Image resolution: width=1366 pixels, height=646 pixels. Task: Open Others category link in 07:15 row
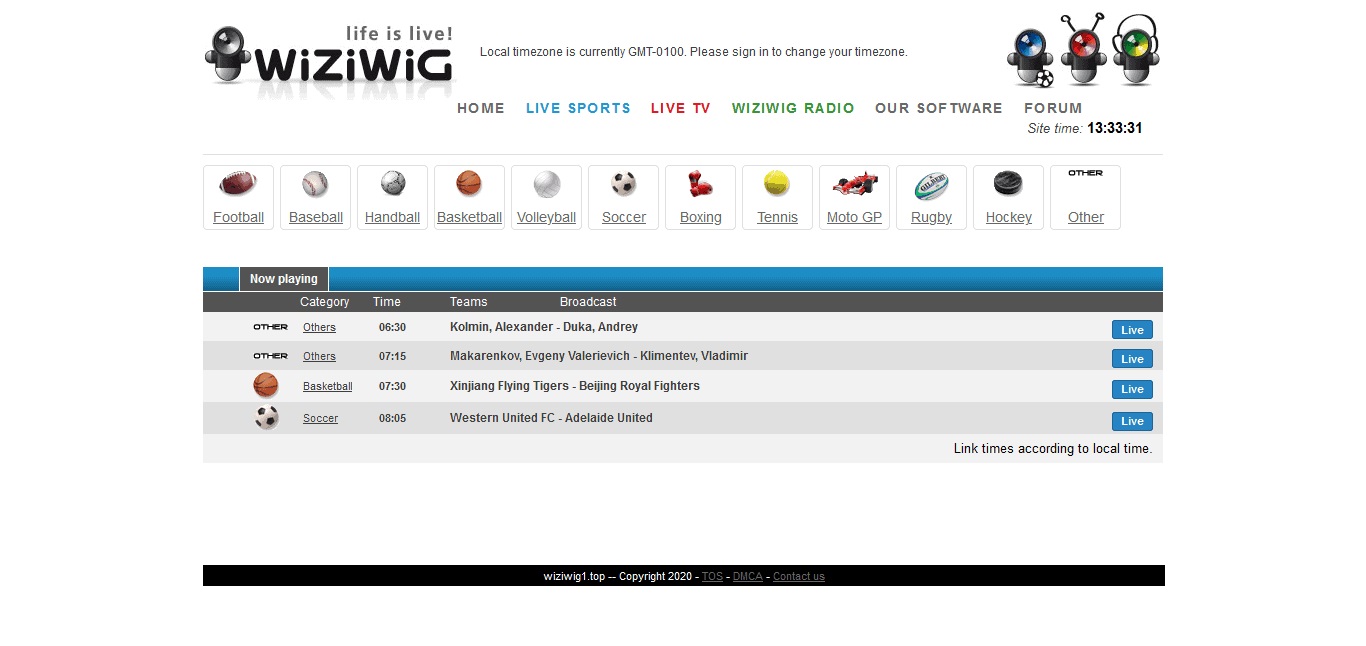pos(319,357)
